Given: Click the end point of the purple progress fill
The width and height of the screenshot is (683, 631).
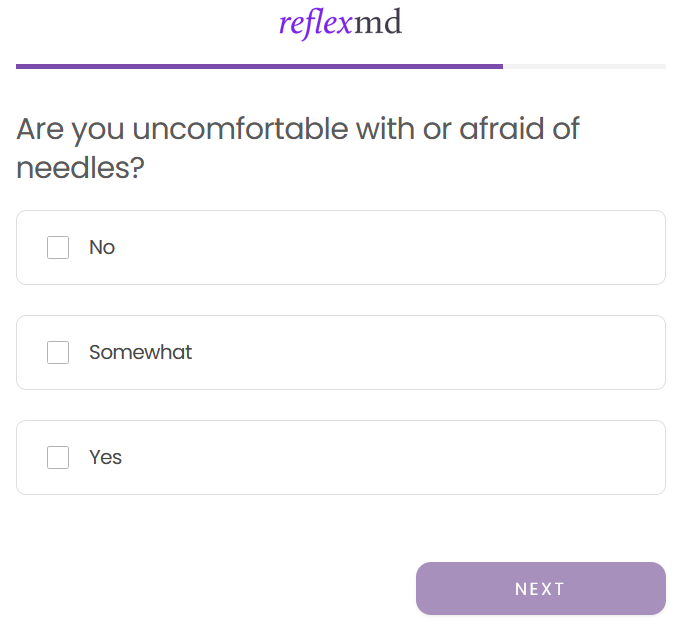Looking at the screenshot, I should (x=502, y=66).
